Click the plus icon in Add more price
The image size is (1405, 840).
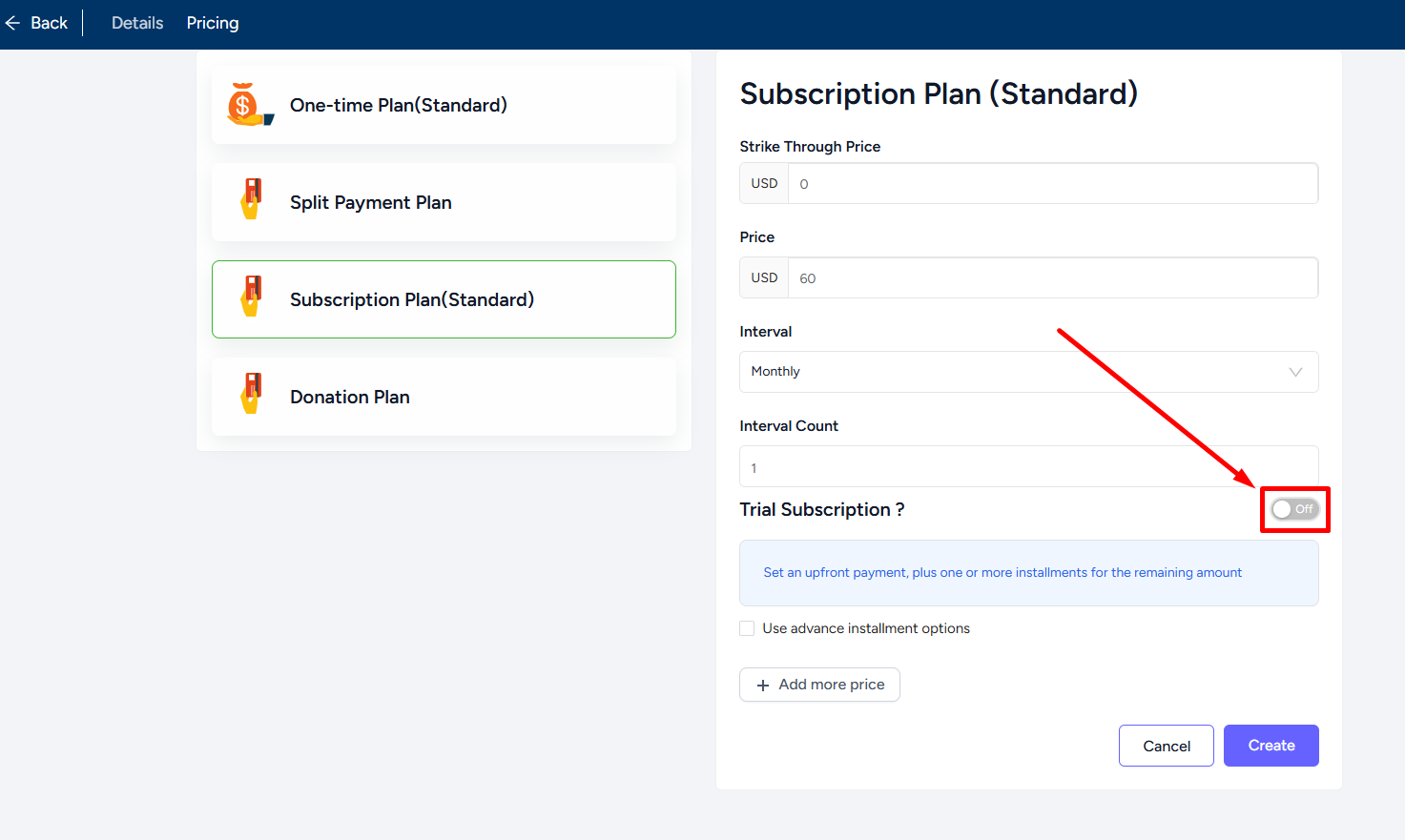point(763,686)
